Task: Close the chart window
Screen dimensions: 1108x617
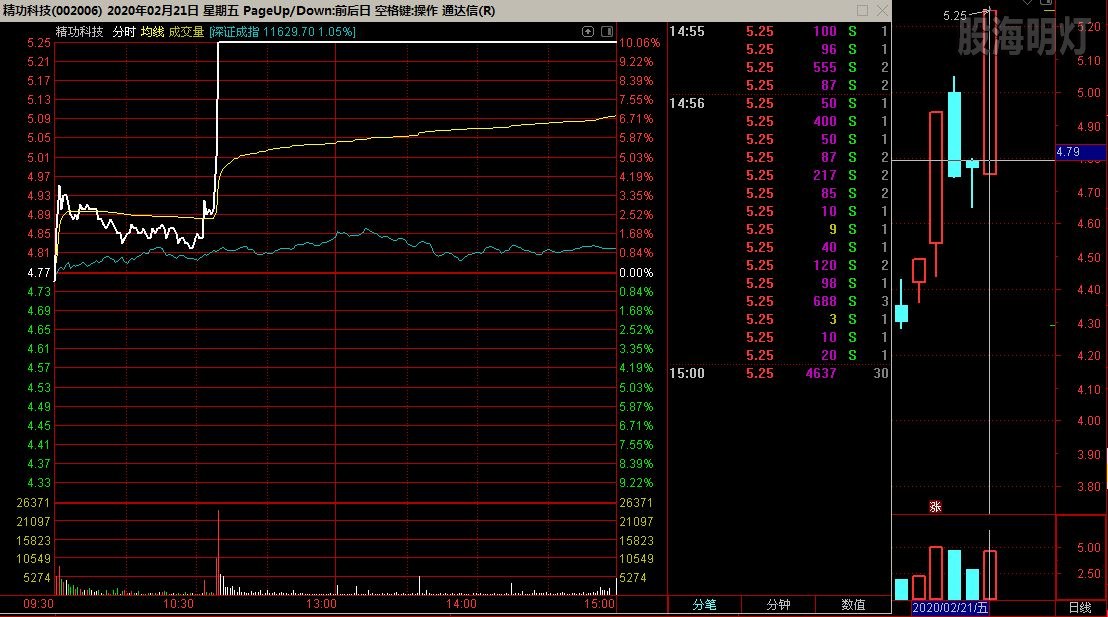Action: coord(882,11)
